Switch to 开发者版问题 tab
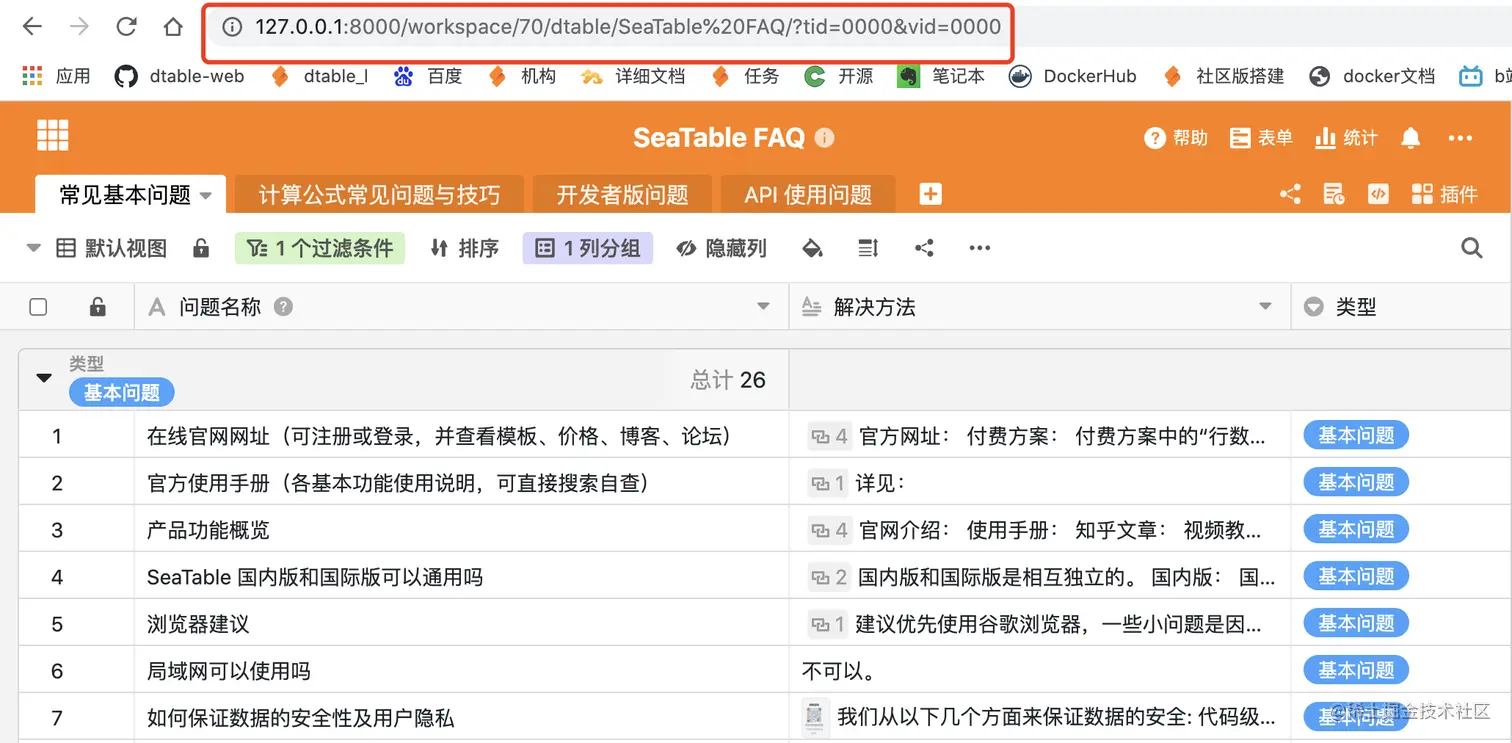This screenshot has width=1512, height=743. [x=622, y=195]
